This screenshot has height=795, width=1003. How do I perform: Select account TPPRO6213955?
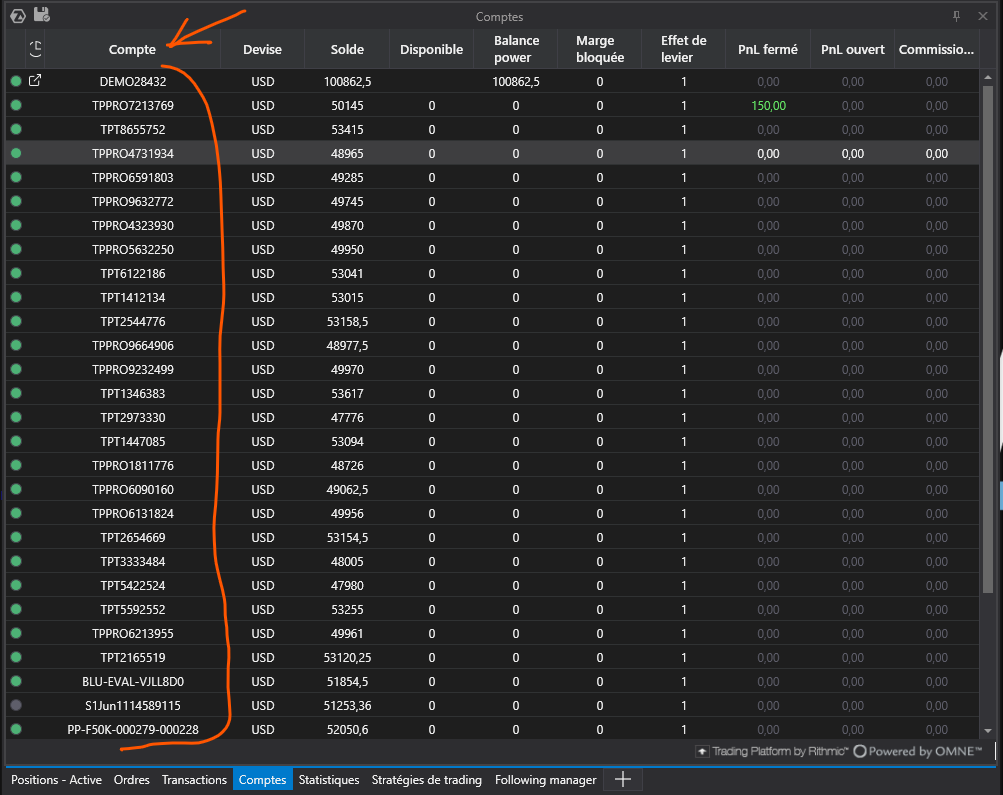click(493, 633)
